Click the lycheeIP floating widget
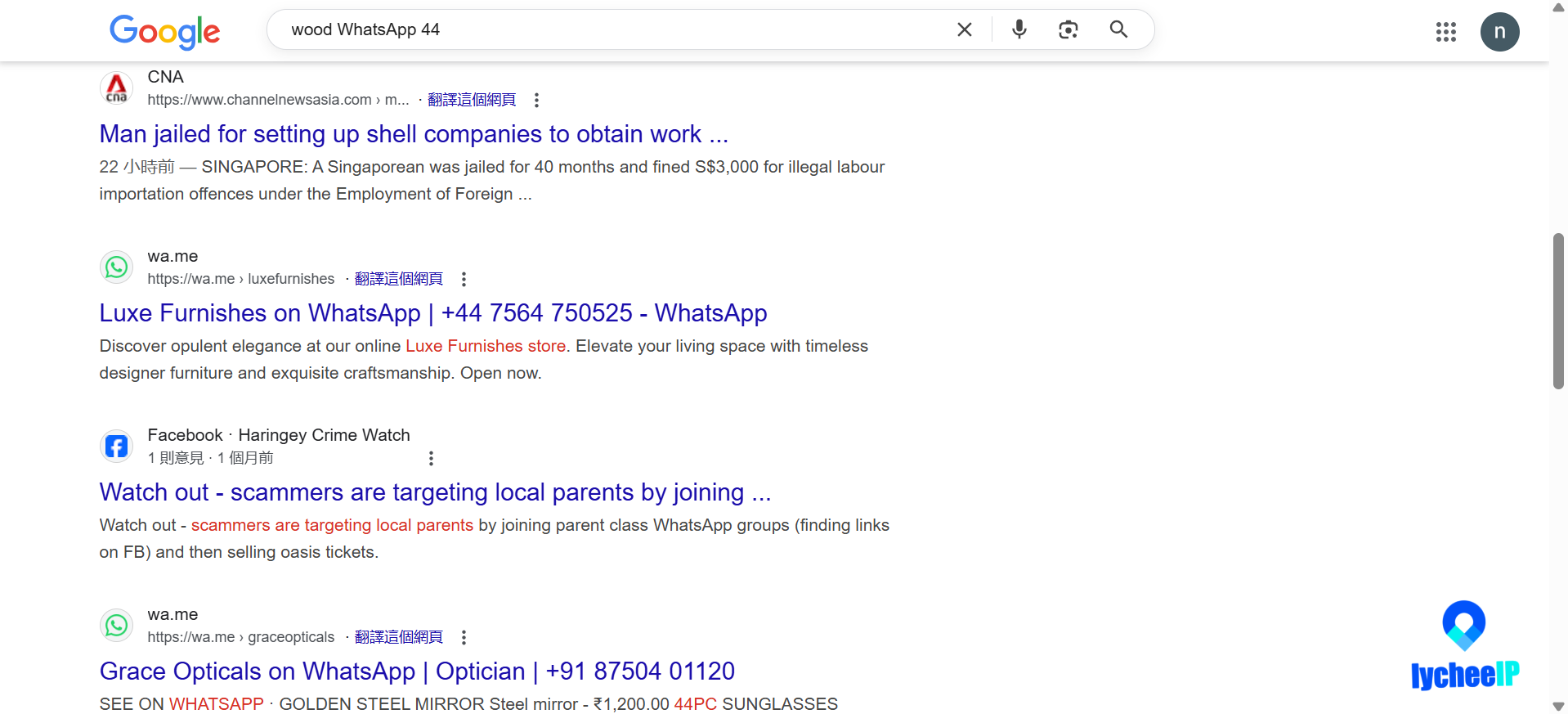Image resolution: width=1568 pixels, height=714 pixels. 1464,645
